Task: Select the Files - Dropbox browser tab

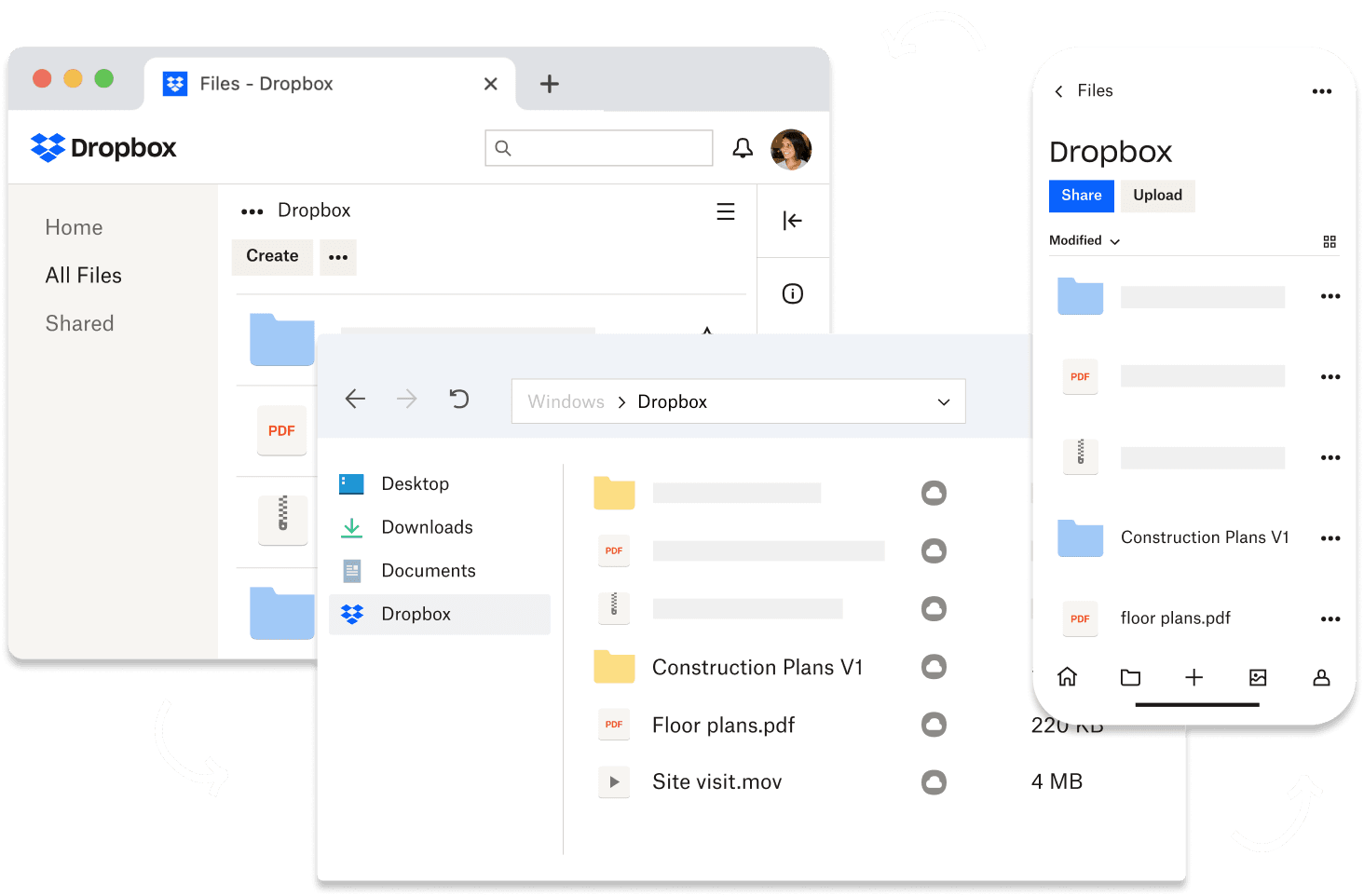Action: (330, 84)
